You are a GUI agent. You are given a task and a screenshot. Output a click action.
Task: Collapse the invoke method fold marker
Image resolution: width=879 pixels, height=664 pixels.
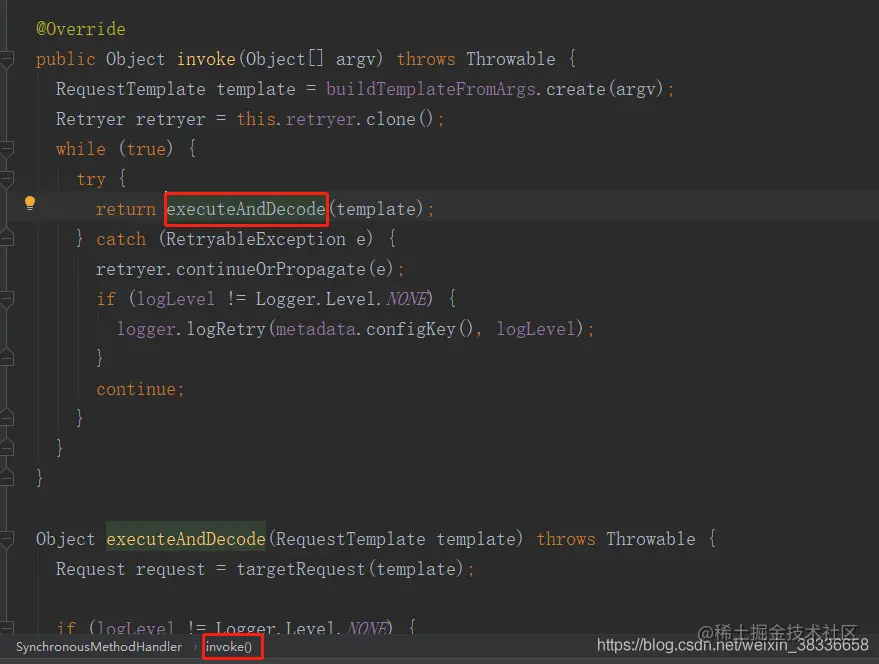7,59
